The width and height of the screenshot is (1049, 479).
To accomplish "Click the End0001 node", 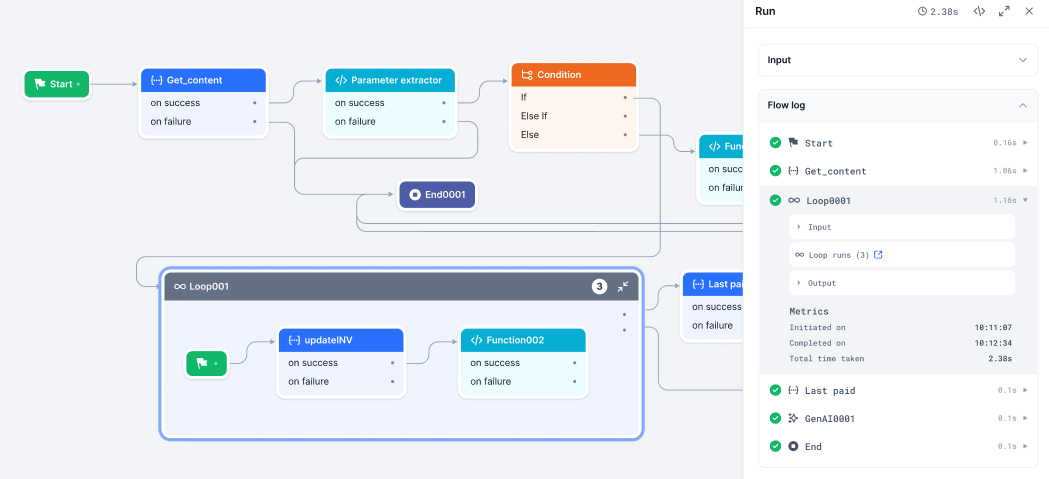I will tap(437, 195).
